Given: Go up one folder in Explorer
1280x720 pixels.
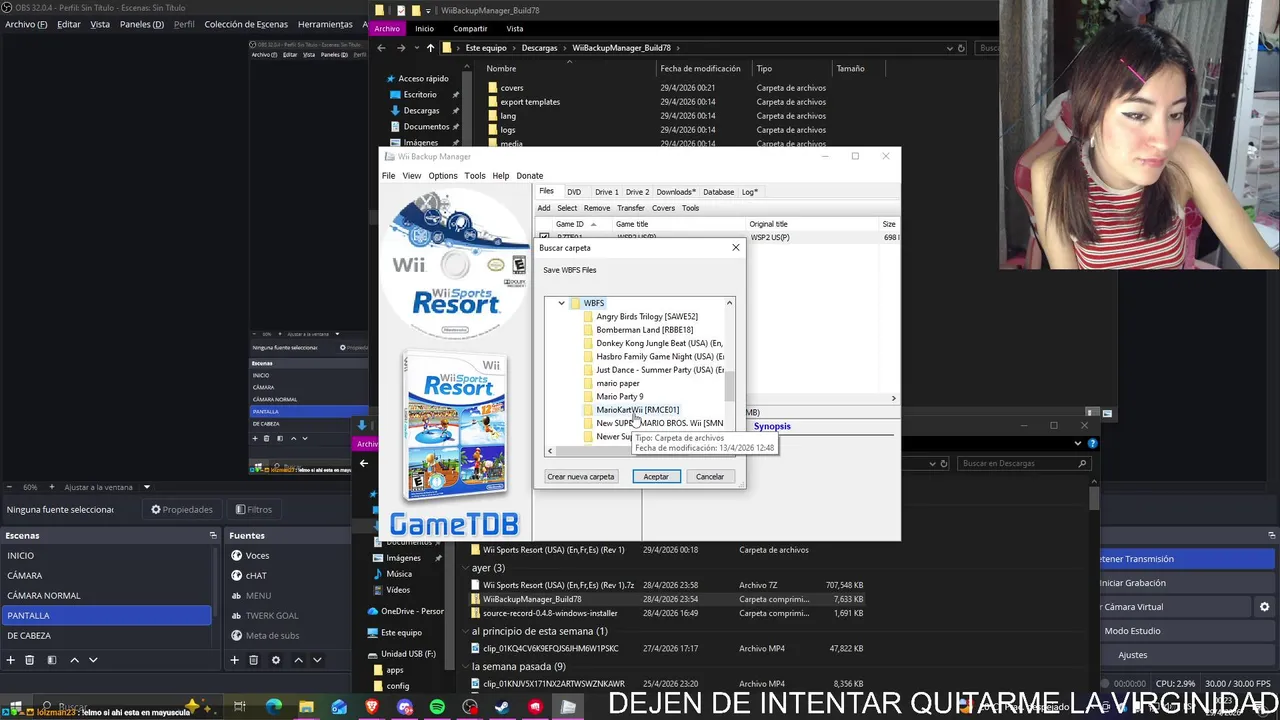Looking at the screenshot, I should tap(430, 48).
